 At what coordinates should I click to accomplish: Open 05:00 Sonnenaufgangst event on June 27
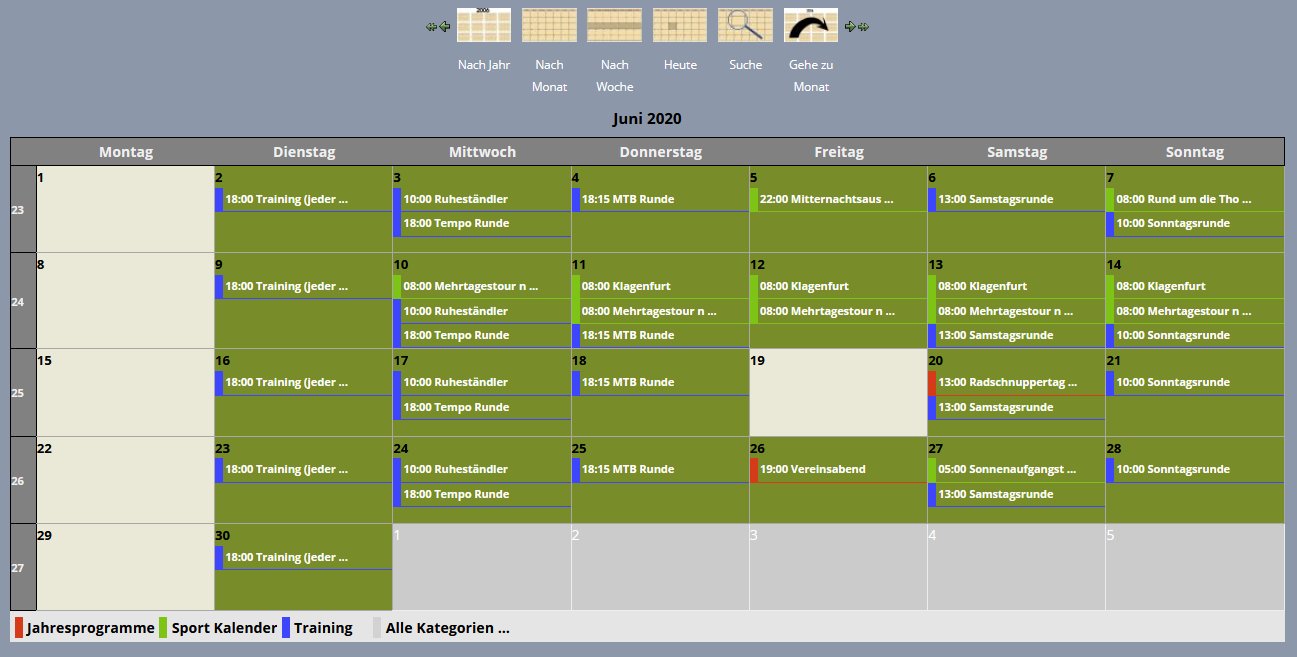(x=1007, y=469)
